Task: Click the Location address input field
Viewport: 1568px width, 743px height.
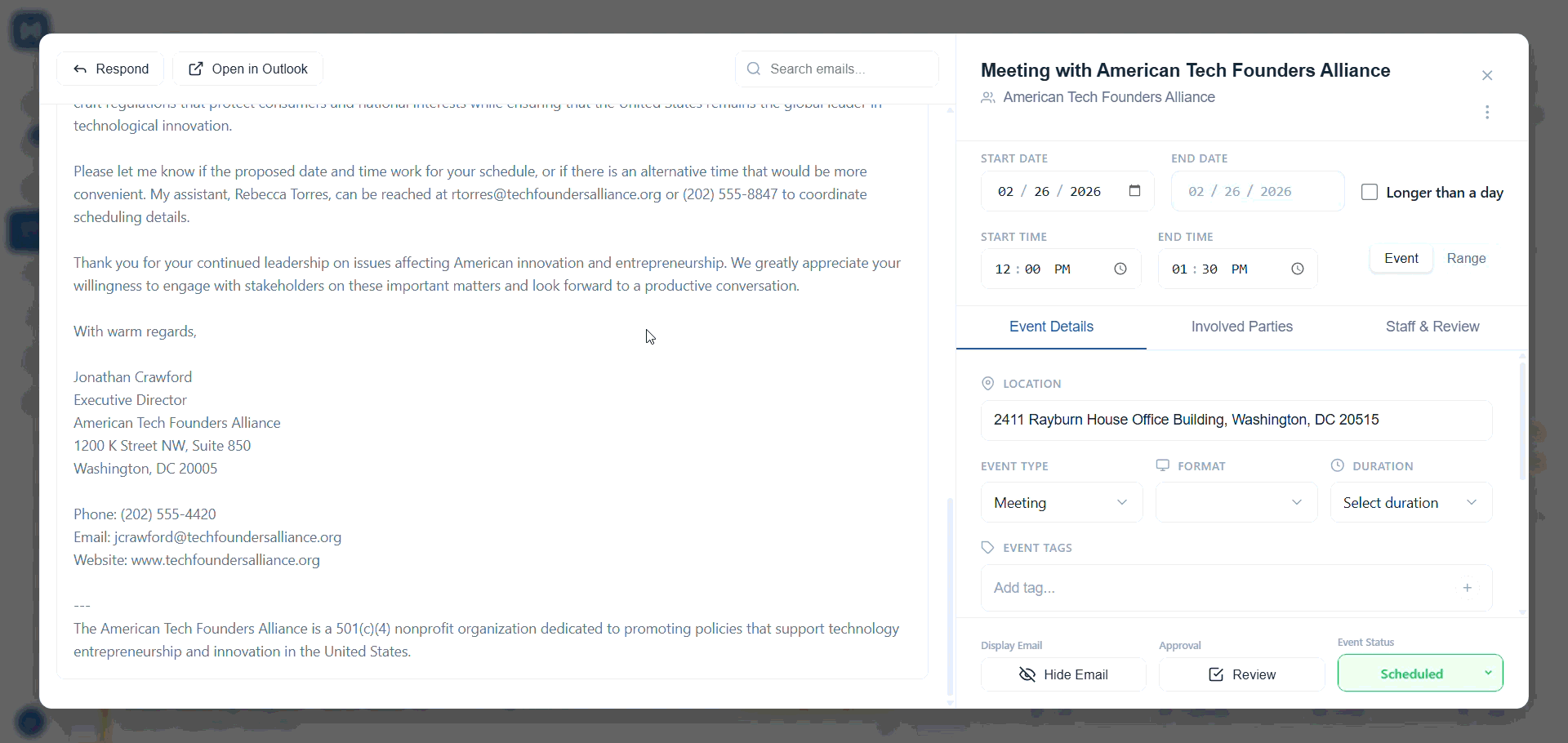Action: coord(1236,420)
